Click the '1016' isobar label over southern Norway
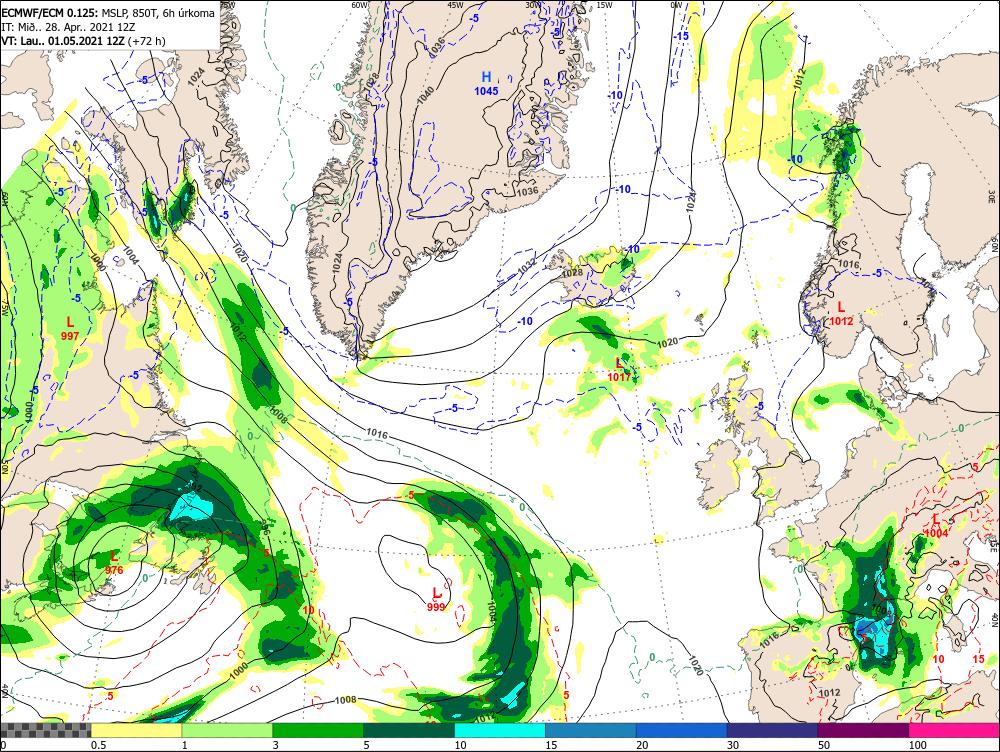This screenshot has width=1000, height=752. [849, 264]
